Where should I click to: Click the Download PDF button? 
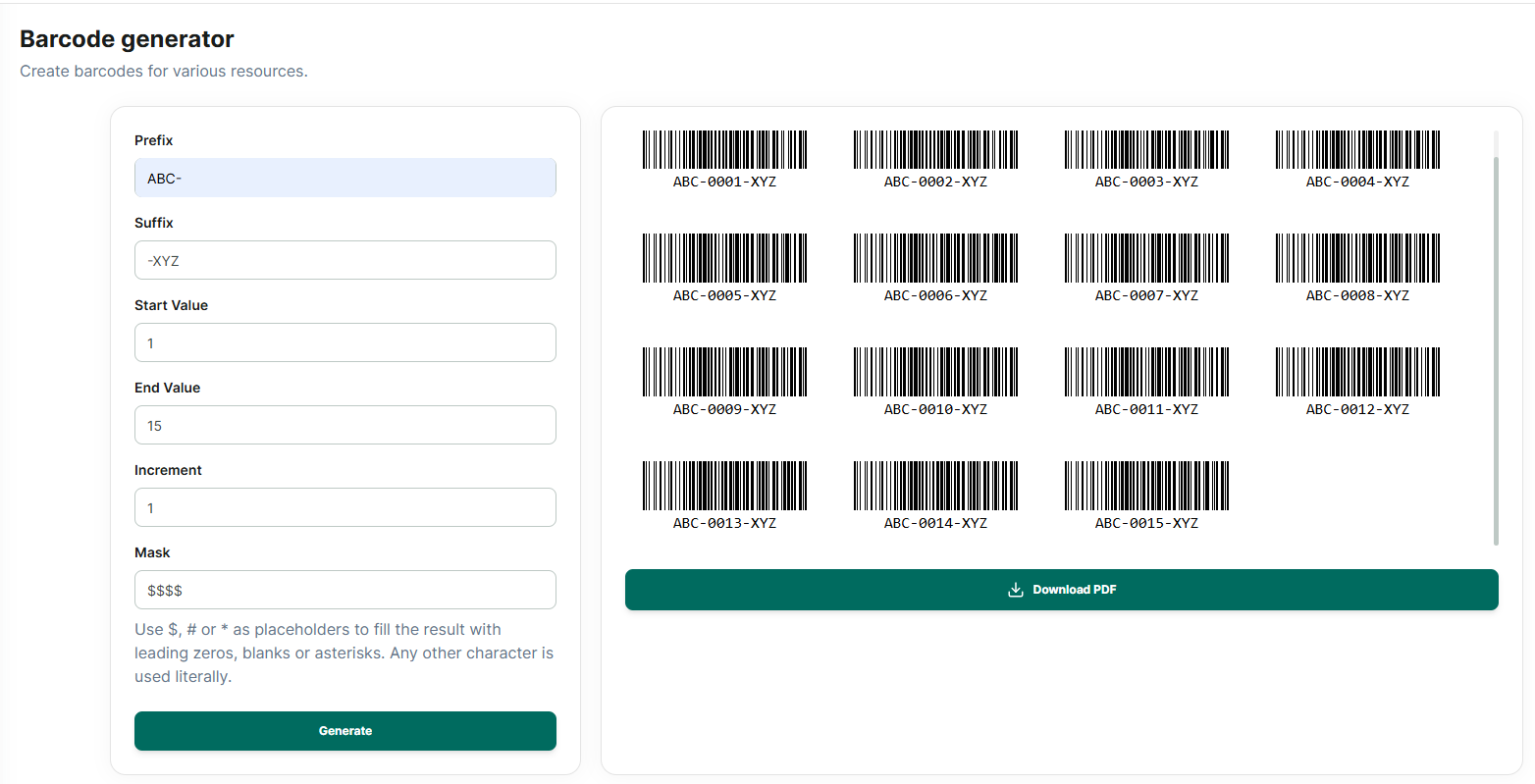click(1062, 590)
